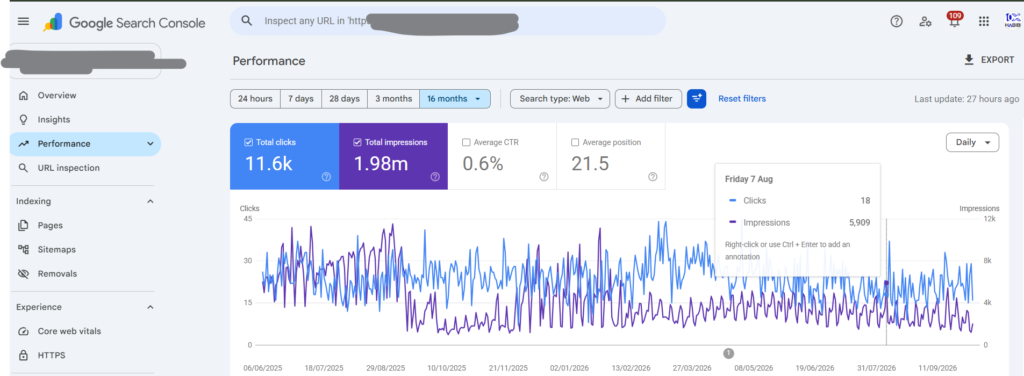Click the Total impressions metric card

coord(393,156)
